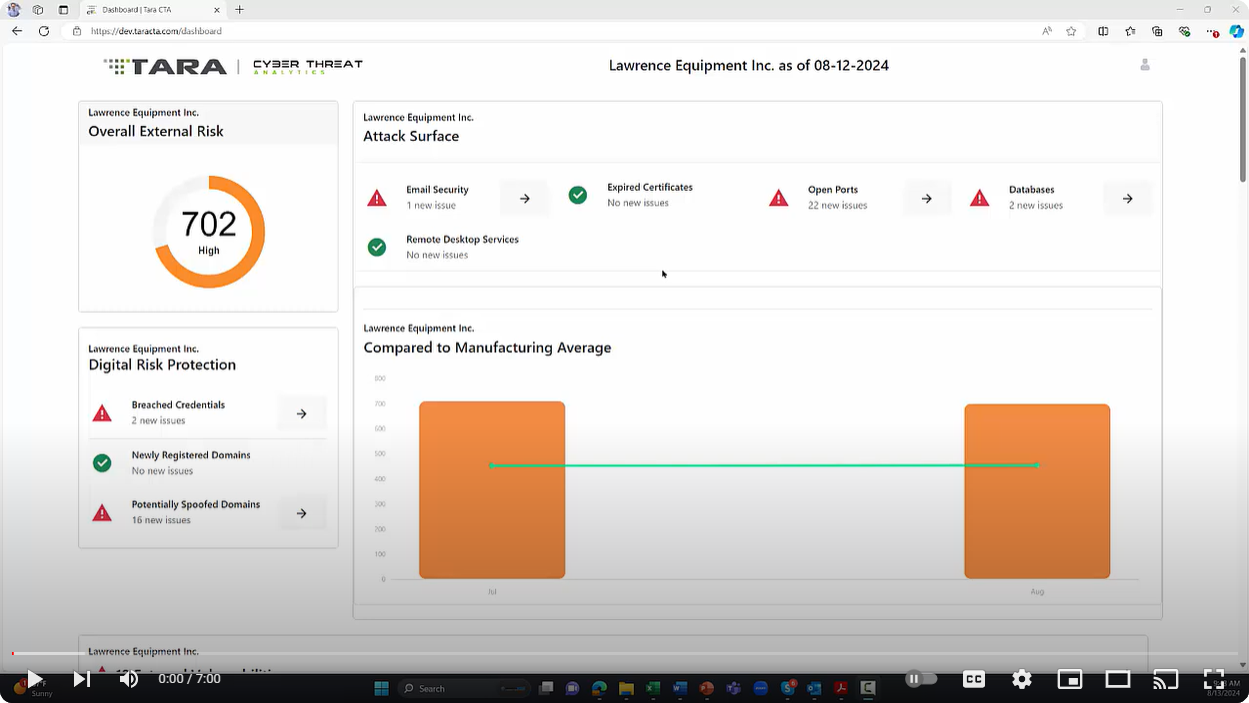1249x703 pixels.
Task: Click the green check beside Newly Registered Domains
Action: pyautogui.click(x=102, y=463)
